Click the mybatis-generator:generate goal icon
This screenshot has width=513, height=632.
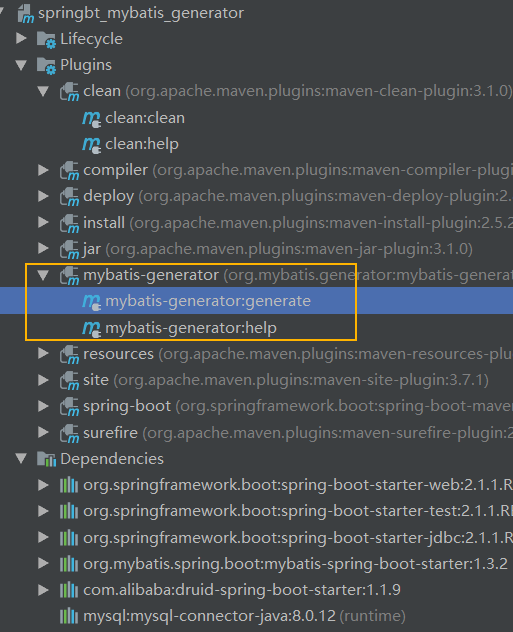pos(91,302)
